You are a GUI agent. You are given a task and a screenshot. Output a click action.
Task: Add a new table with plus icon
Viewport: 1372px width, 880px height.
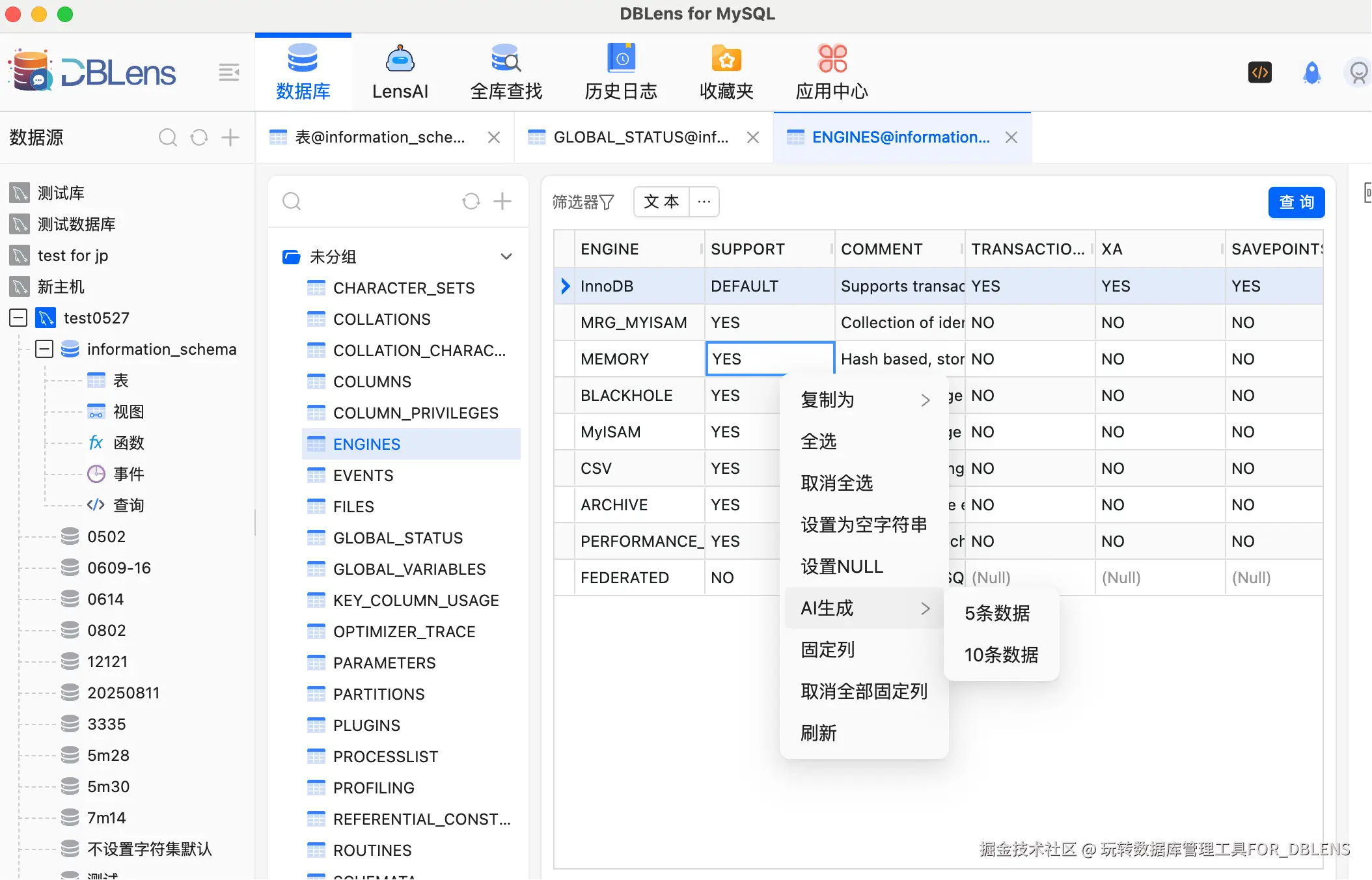502,201
